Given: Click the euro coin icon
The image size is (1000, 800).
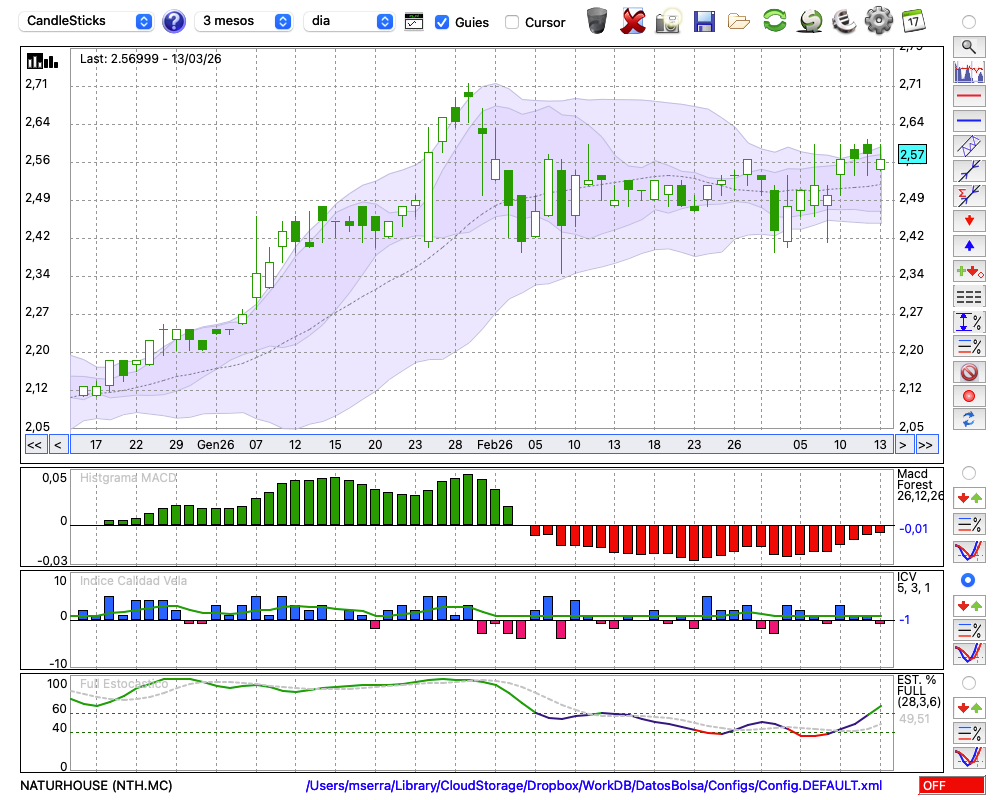Looking at the screenshot, I should (844, 20).
